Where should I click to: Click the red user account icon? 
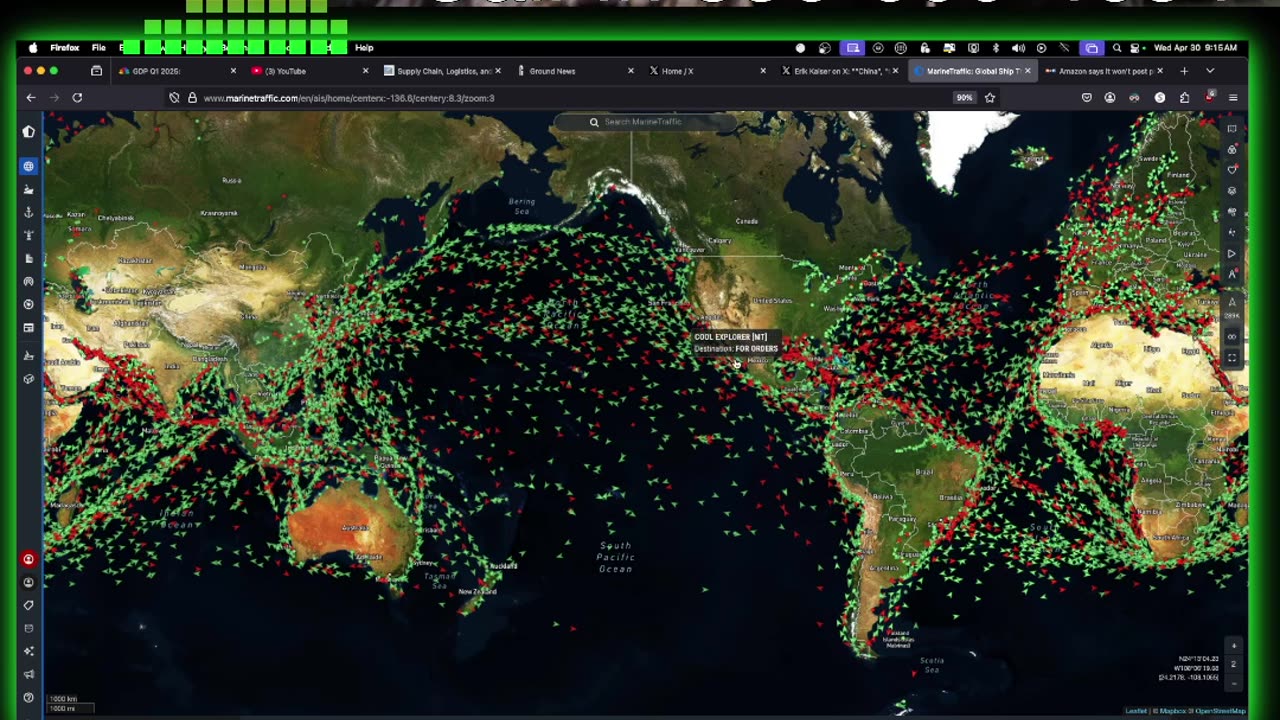pyautogui.click(x=28, y=559)
